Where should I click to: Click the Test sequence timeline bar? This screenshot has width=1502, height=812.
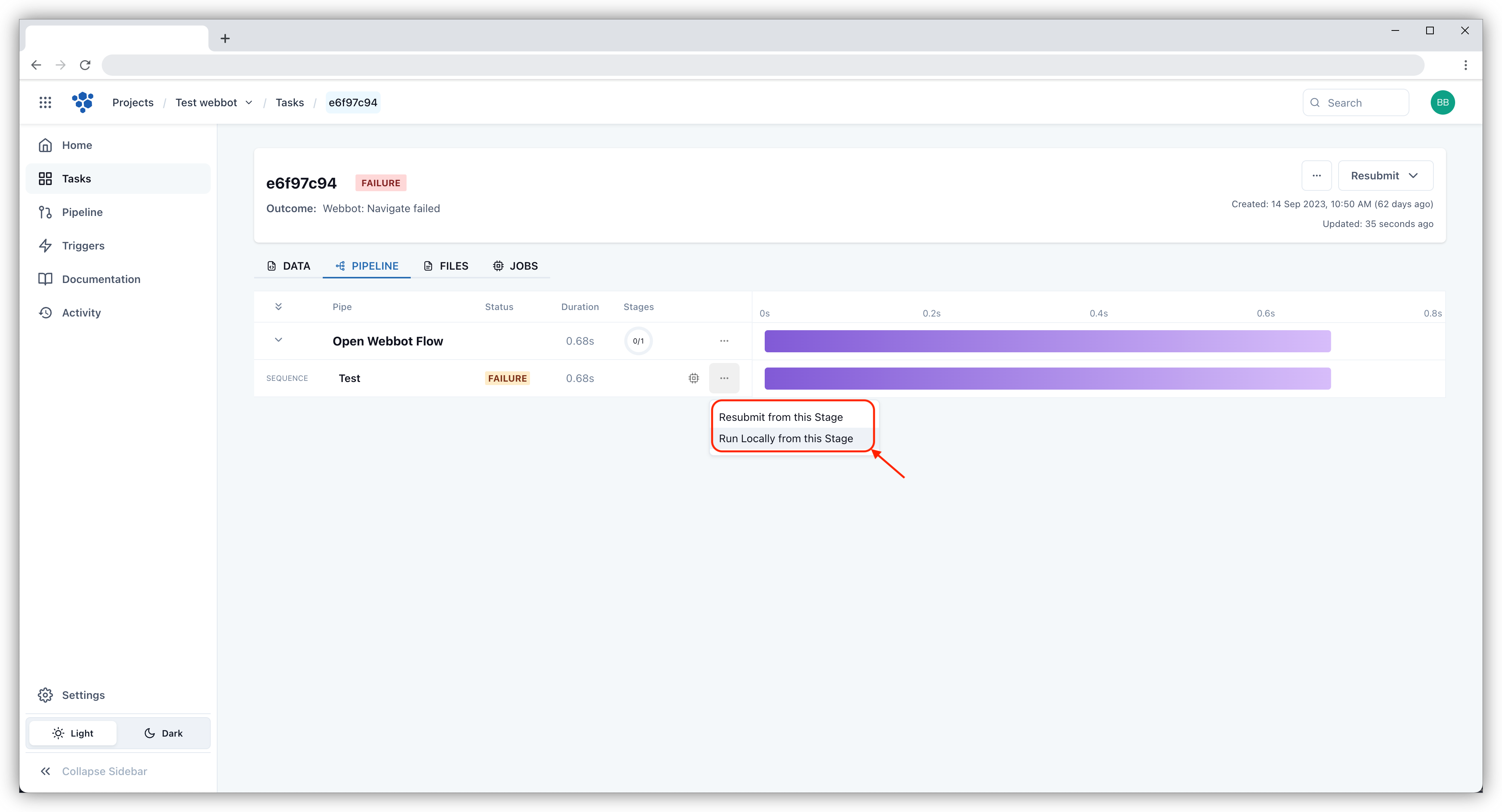click(x=1047, y=378)
